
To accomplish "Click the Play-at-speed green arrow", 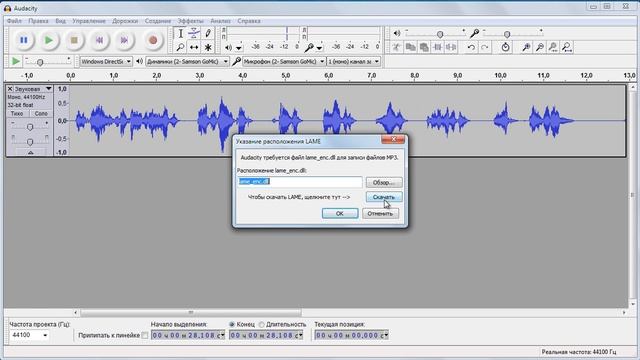I will click(x=16, y=61).
